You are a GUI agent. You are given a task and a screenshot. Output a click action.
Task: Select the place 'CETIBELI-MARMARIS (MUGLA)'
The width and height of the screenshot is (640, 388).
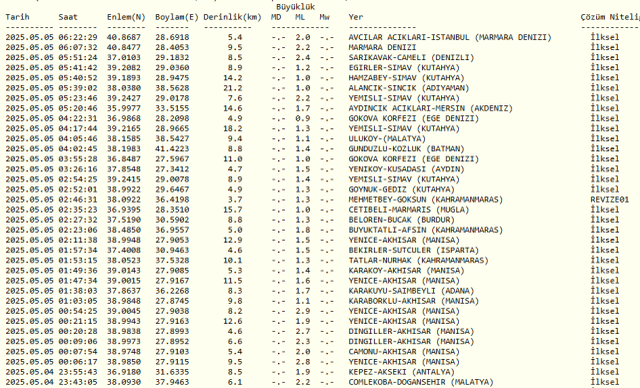click(409, 210)
